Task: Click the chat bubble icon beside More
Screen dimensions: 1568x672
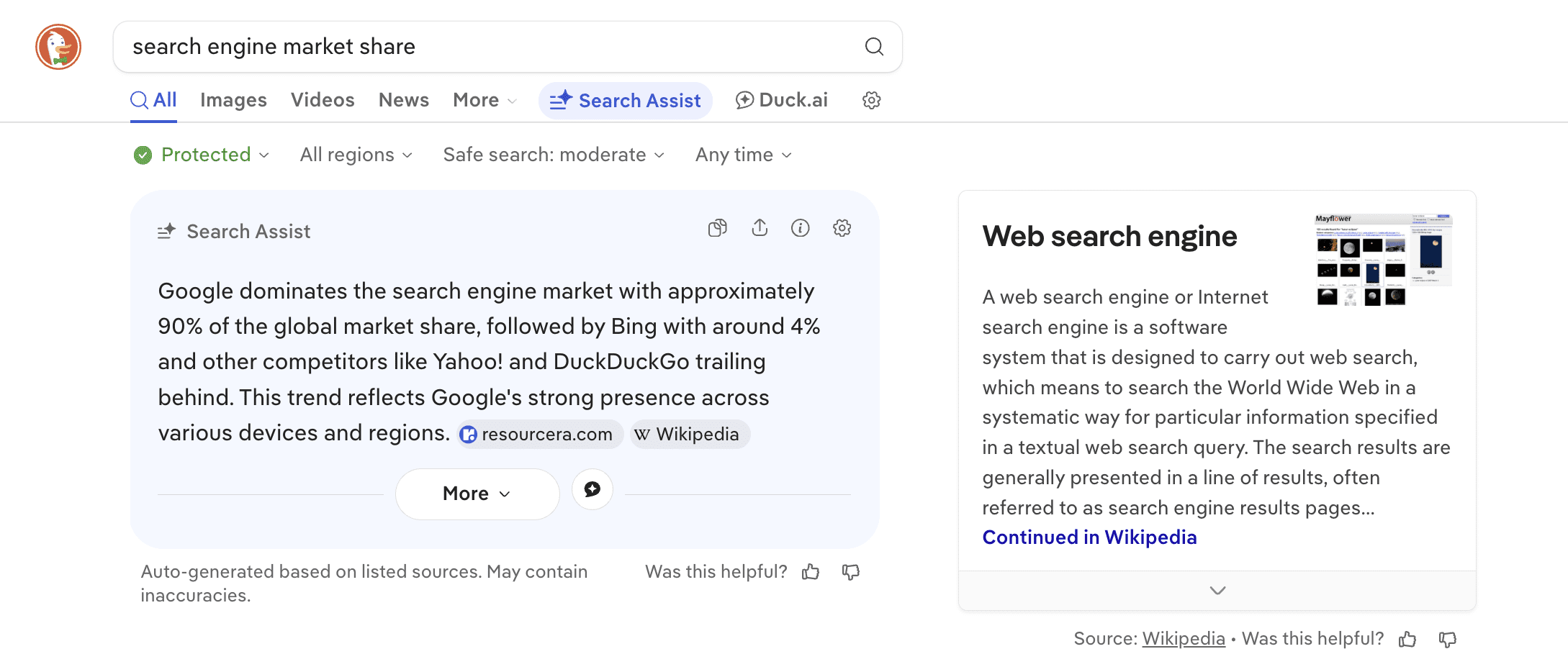Action: click(592, 489)
